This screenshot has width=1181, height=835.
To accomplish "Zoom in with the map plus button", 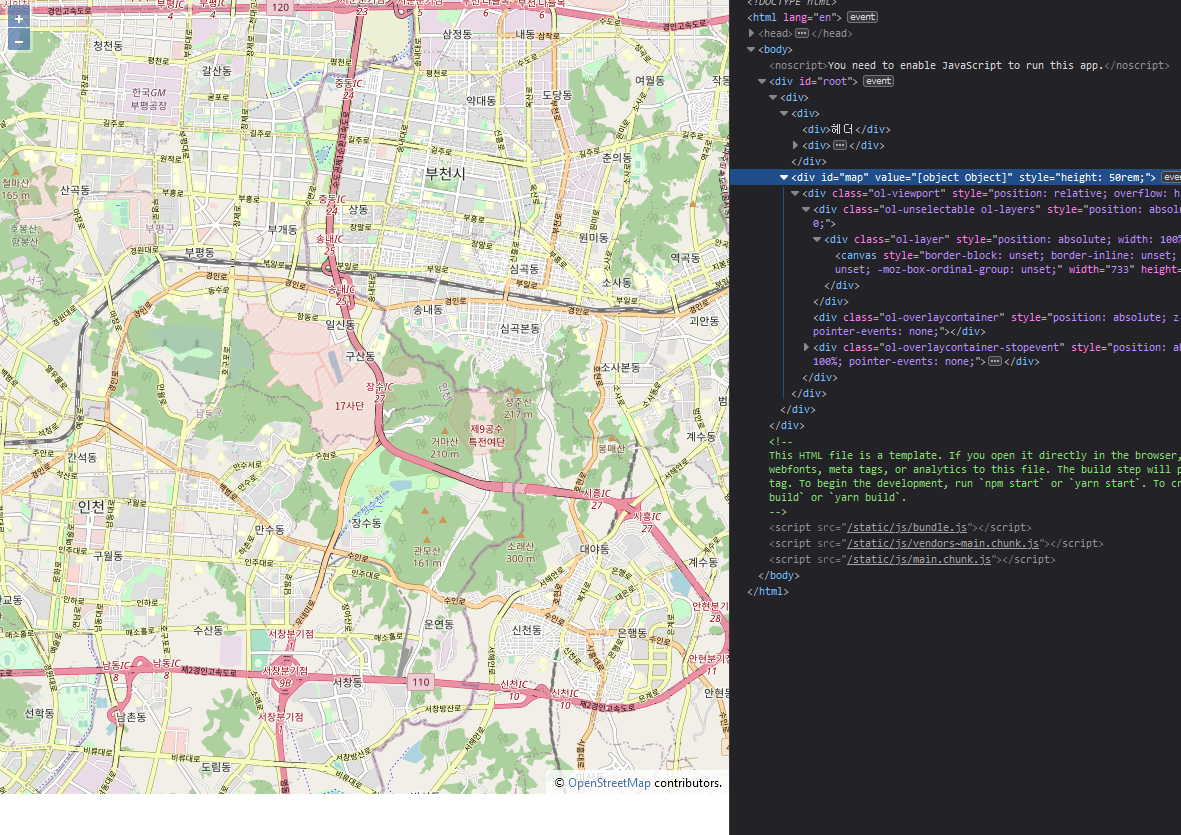I will pyautogui.click(x=18, y=19).
